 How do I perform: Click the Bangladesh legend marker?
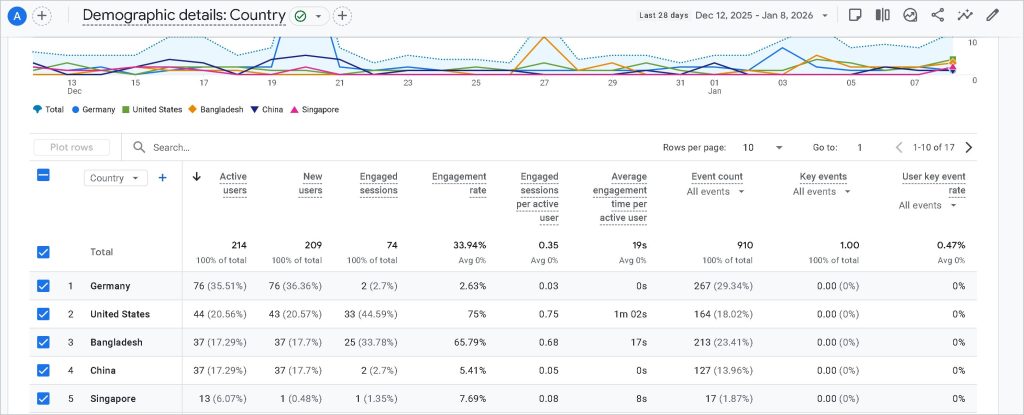(193, 110)
